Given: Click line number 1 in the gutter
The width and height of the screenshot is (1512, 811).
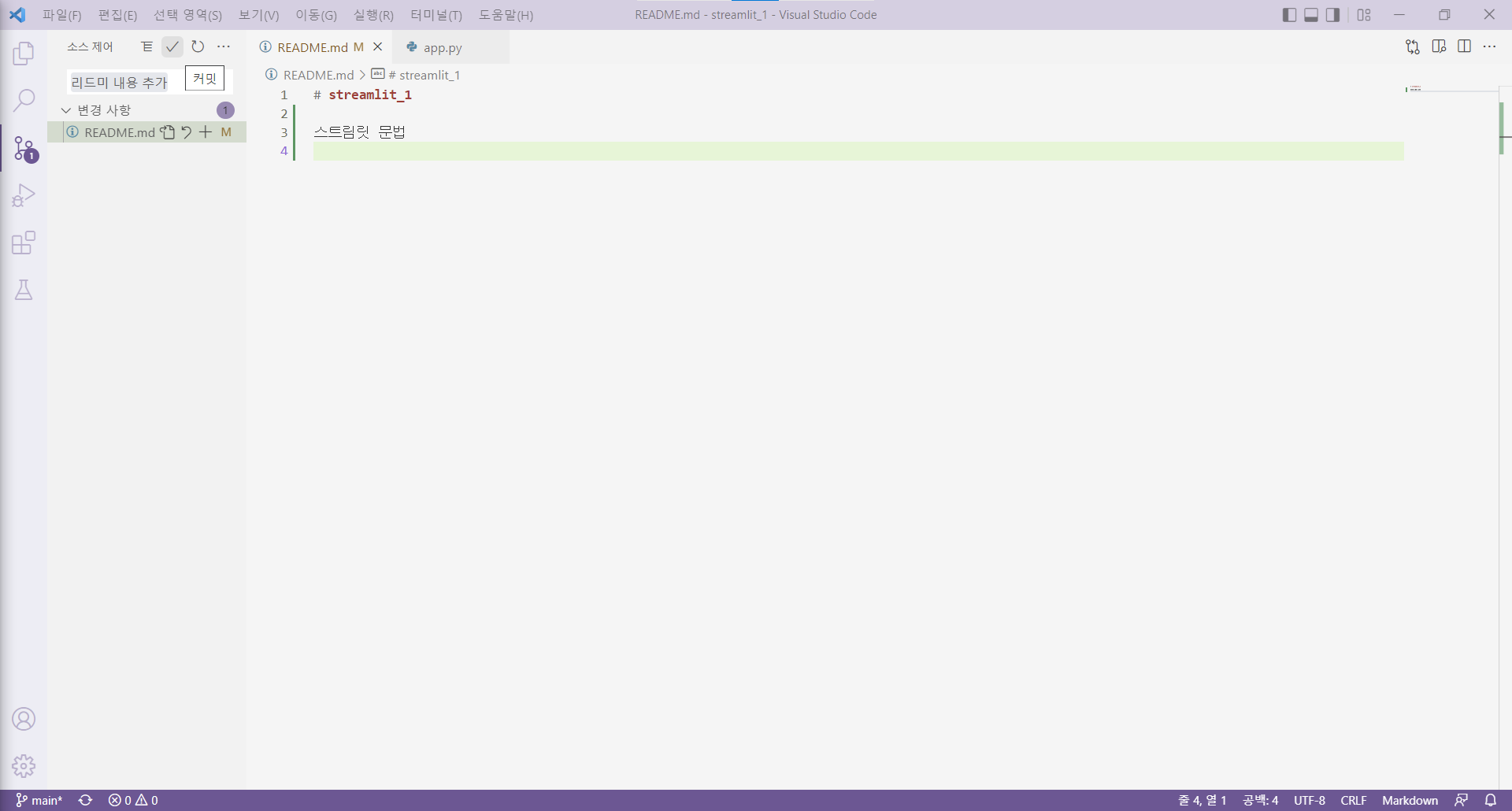Looking at the screenshot, I should pos(284,94).
